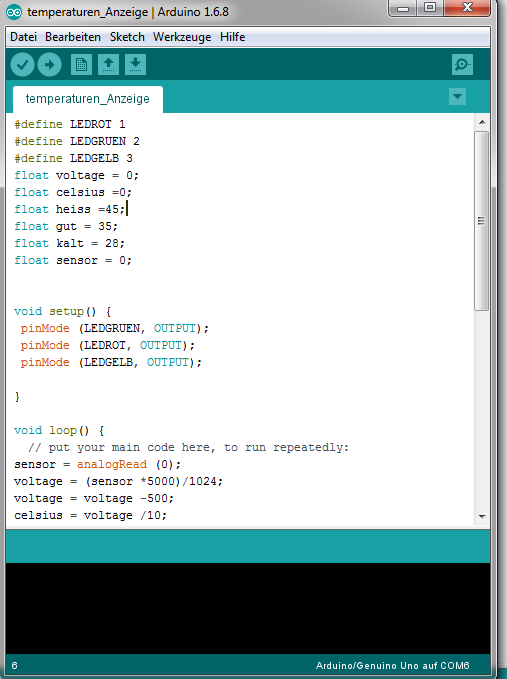Open a sketch with the up-arrow icon
This screenshot has height=679, width=507.
coord(108,65)
